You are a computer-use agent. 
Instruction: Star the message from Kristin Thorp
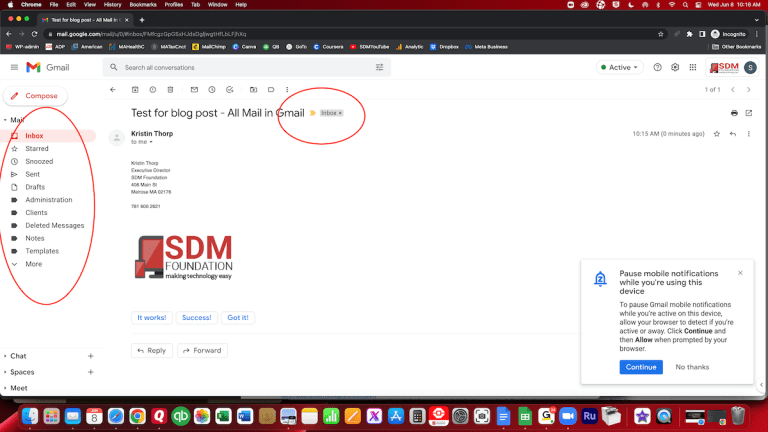coord(717,134)
